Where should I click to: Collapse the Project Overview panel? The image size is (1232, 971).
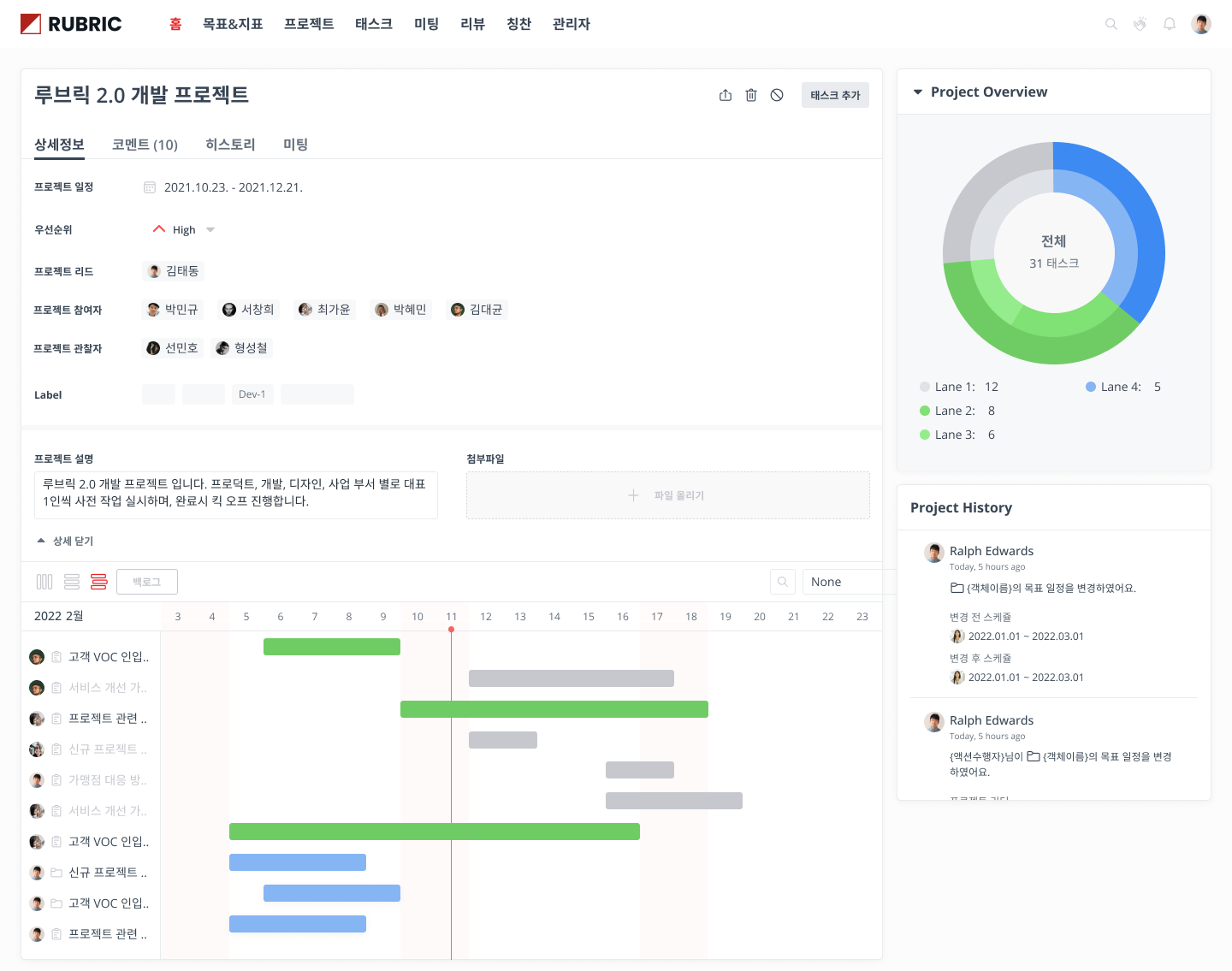[x=918, y=92]
